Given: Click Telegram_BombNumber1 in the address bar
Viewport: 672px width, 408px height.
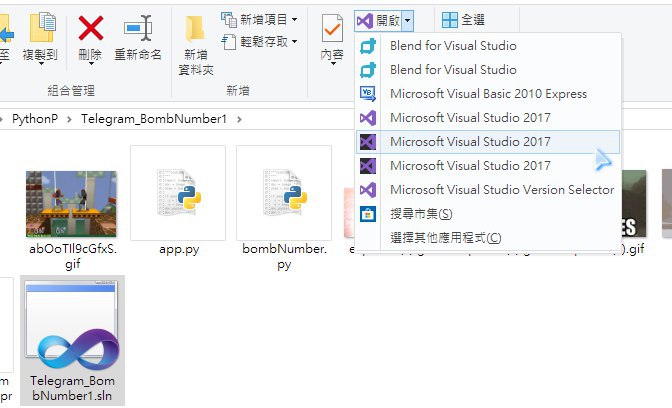Looking at the screenshot, I should [153, 119].
